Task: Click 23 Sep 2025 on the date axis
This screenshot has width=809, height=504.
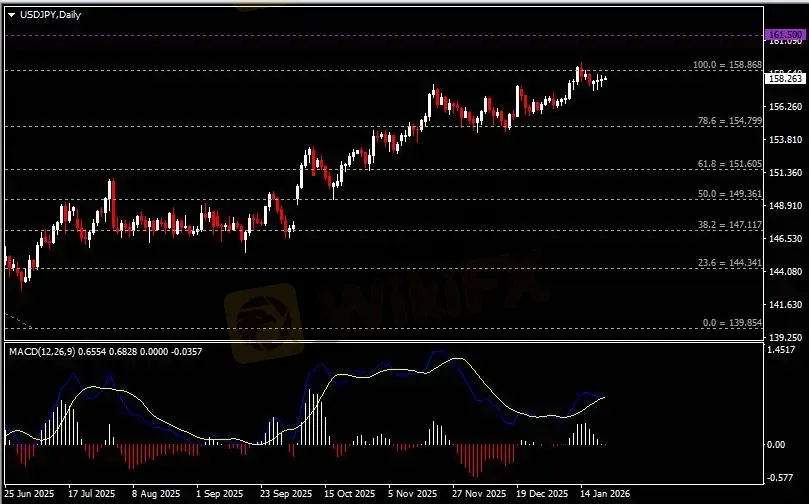Action: (x=281, y=494)
